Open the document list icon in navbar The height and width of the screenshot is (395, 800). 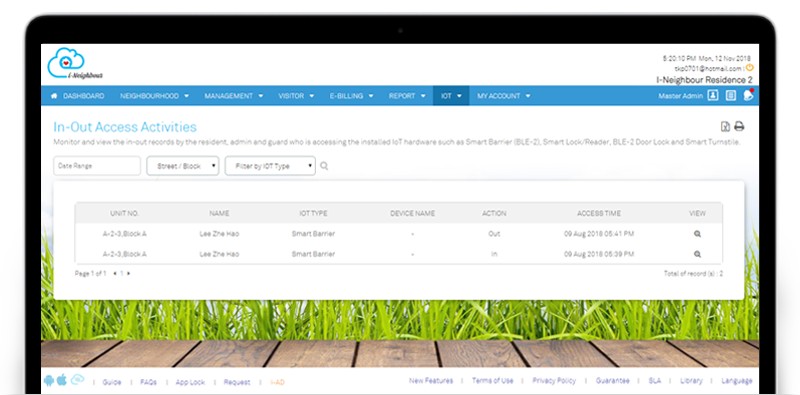coord(731,95)
